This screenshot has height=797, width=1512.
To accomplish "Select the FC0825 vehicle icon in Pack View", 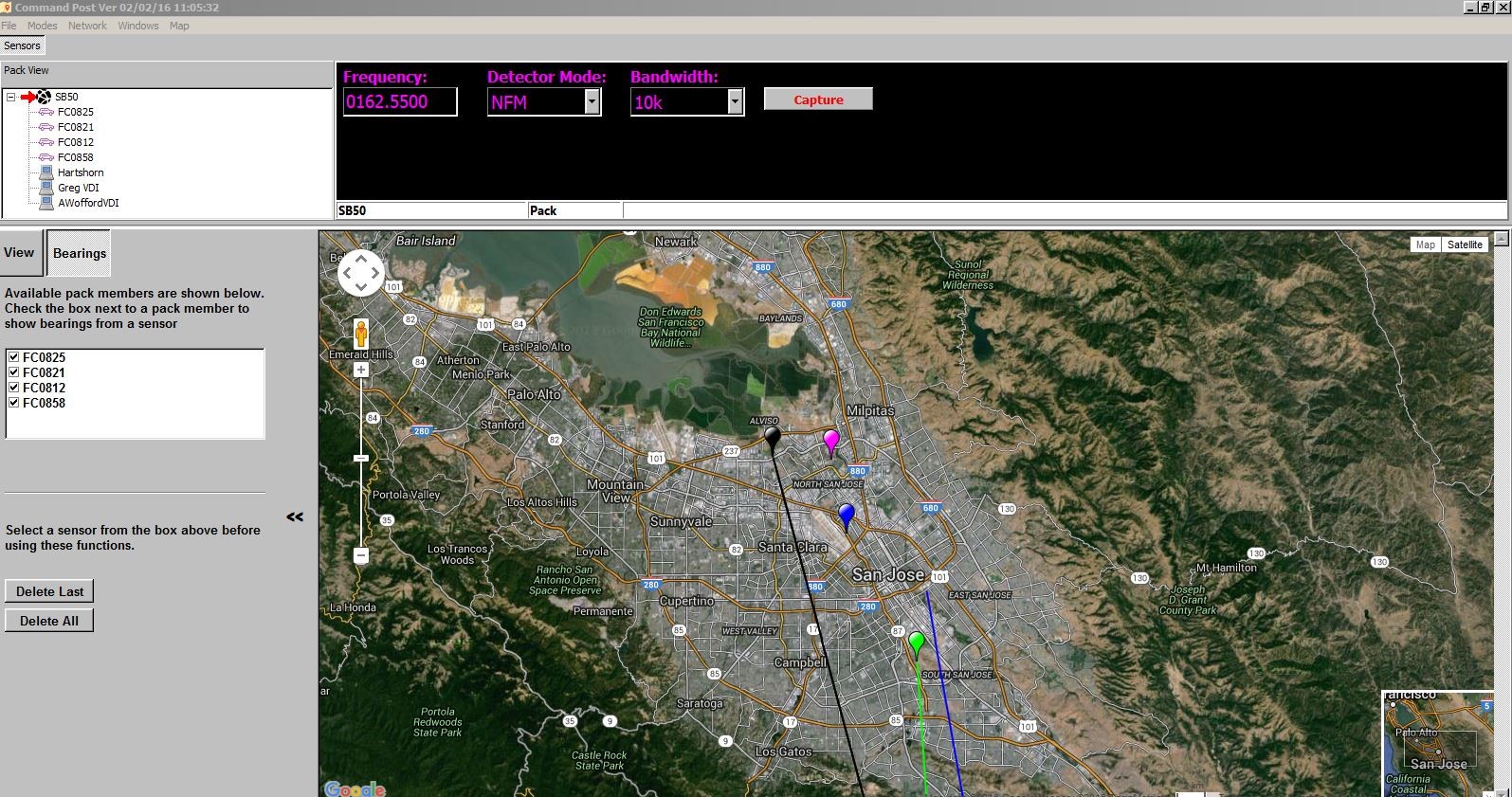I will tap(46, 112).
